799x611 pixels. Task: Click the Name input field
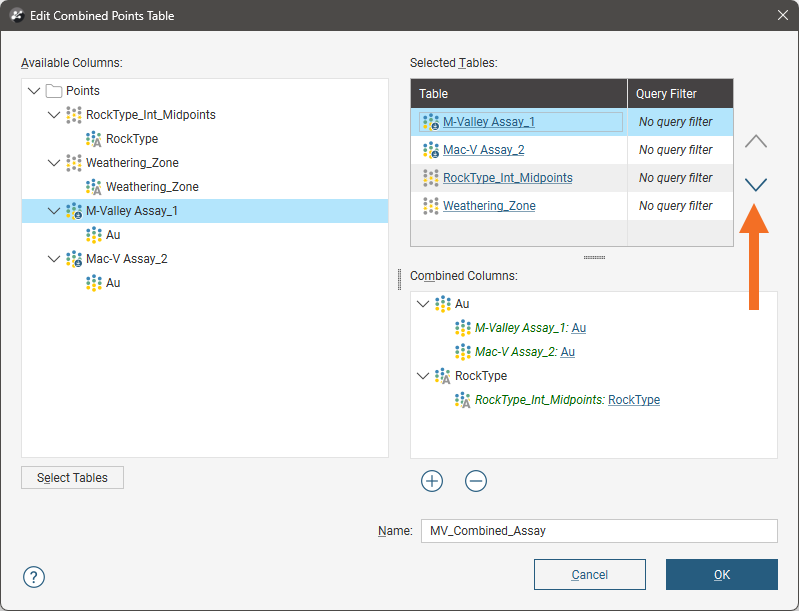(598, 531)
